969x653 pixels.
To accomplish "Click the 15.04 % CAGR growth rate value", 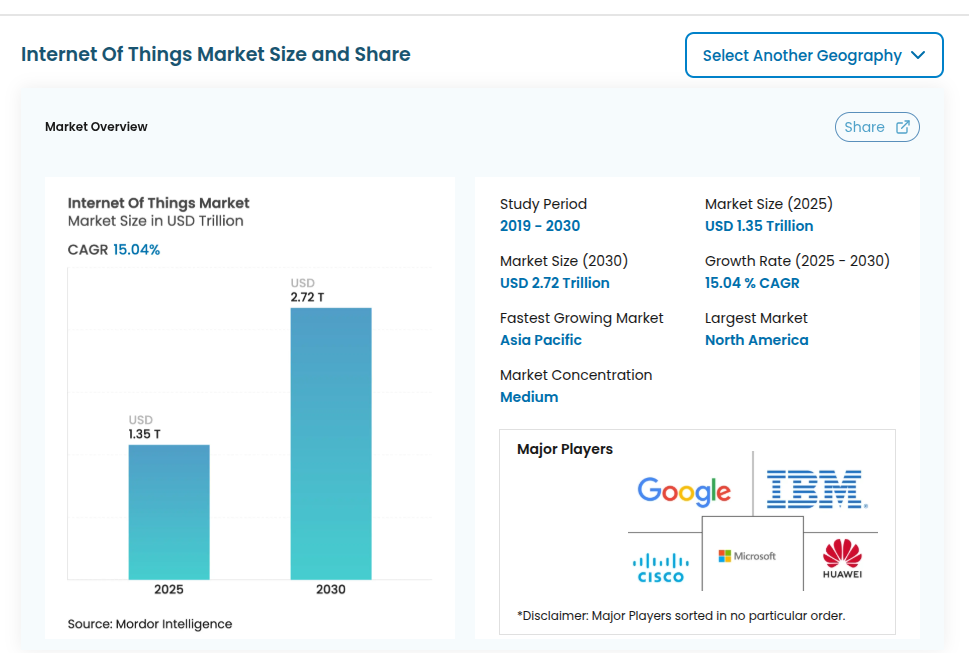I will tap(752, 283).
